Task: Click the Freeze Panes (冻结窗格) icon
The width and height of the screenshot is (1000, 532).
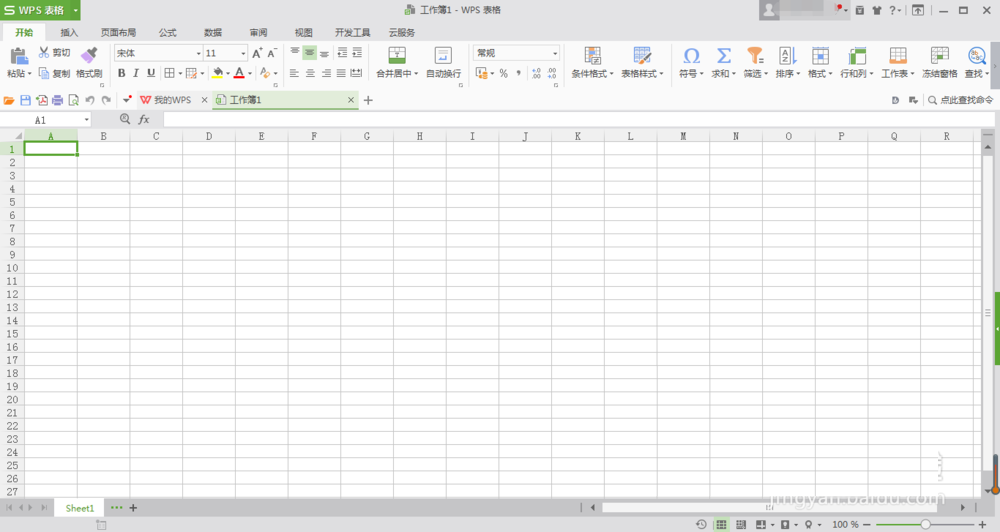Action: (x=939, y=55)
